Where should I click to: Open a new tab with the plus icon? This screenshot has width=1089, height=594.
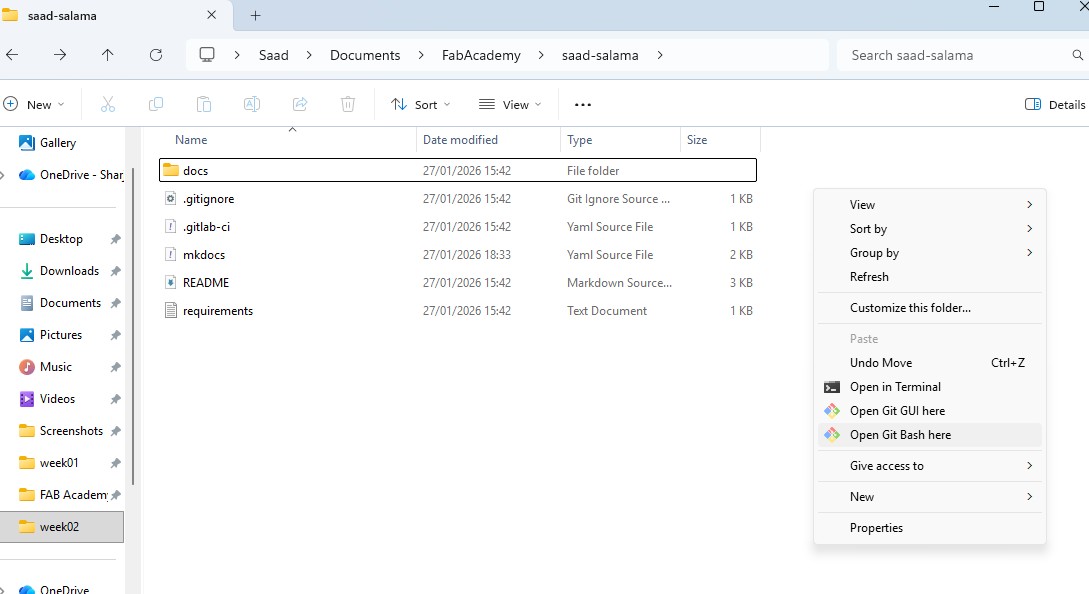[256, 15]
